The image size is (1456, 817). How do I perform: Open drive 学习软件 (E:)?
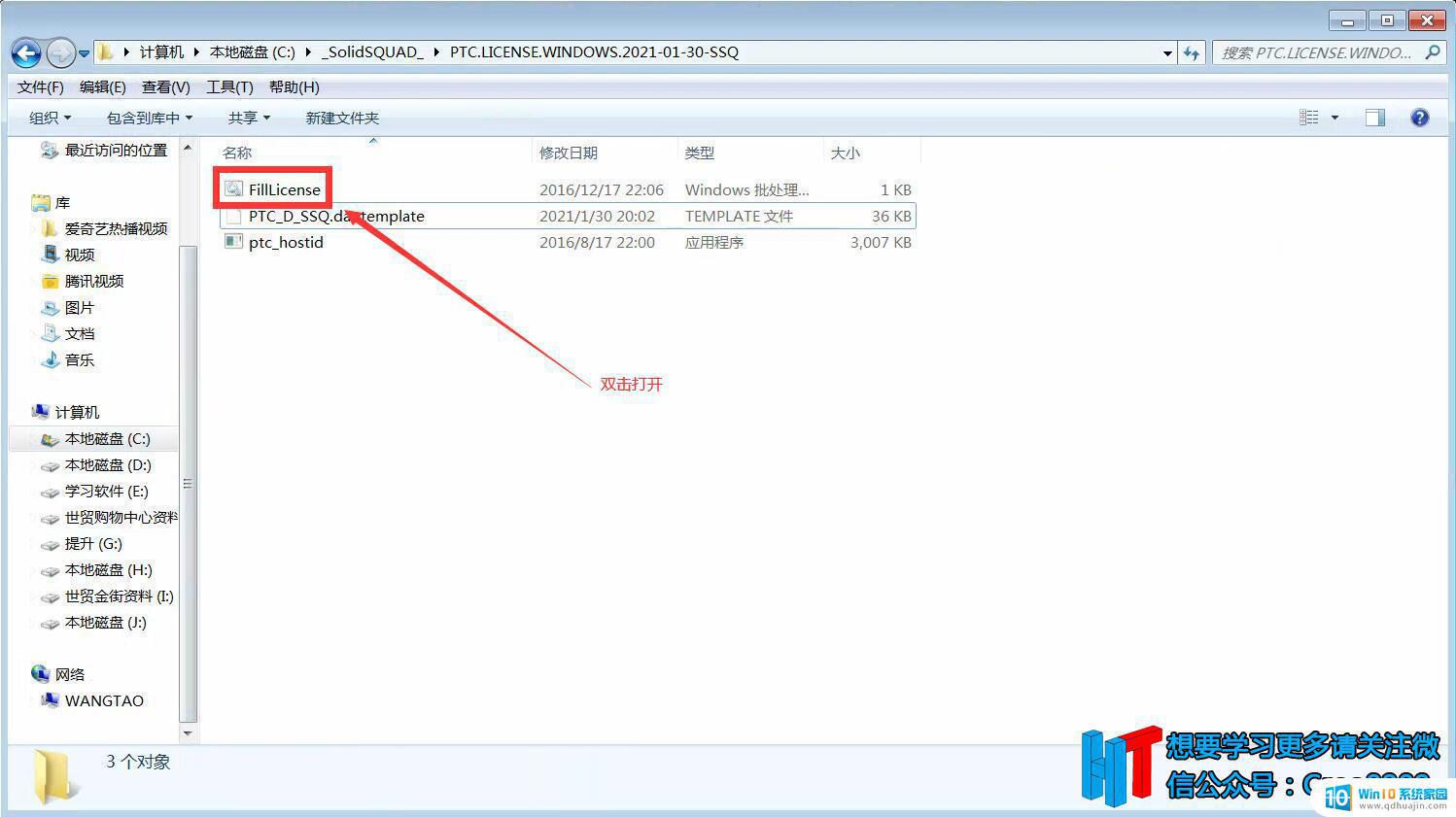(x=107, y=492)
